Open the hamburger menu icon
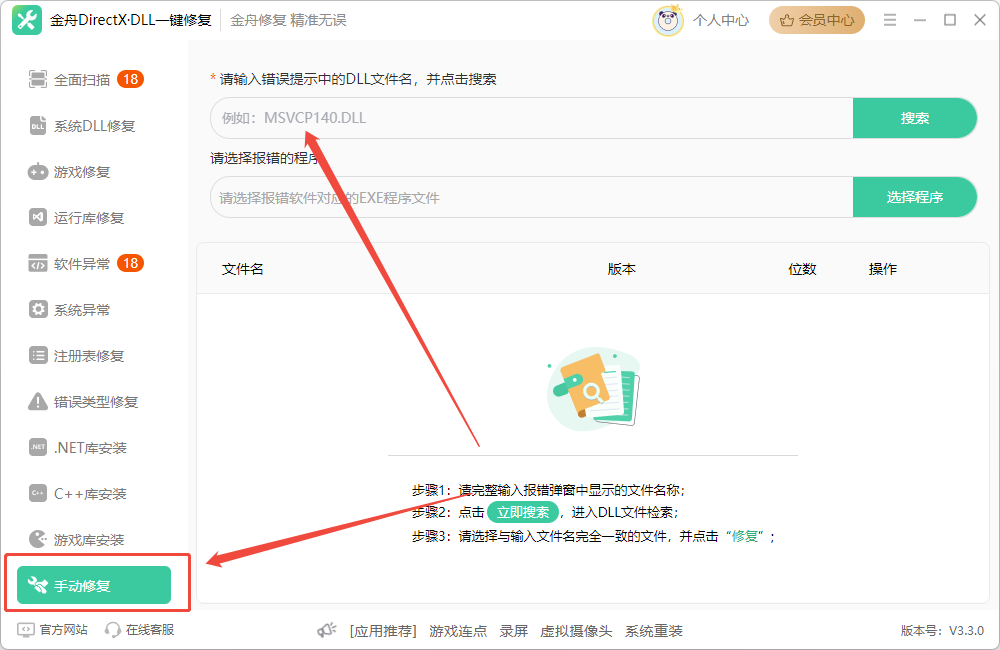The image size is (1000, 650). (x=890, y=20)
